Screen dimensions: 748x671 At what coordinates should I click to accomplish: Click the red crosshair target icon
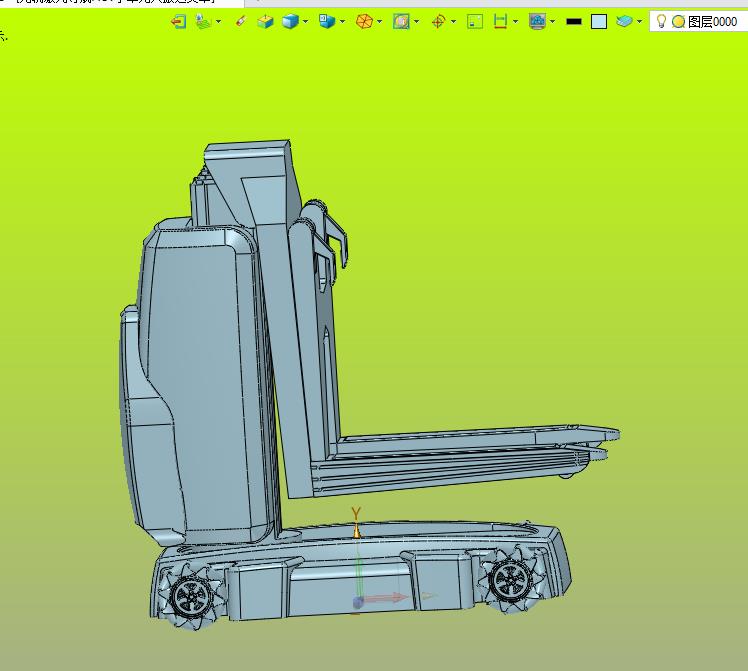pyautogui.click(x=438, y=21)
